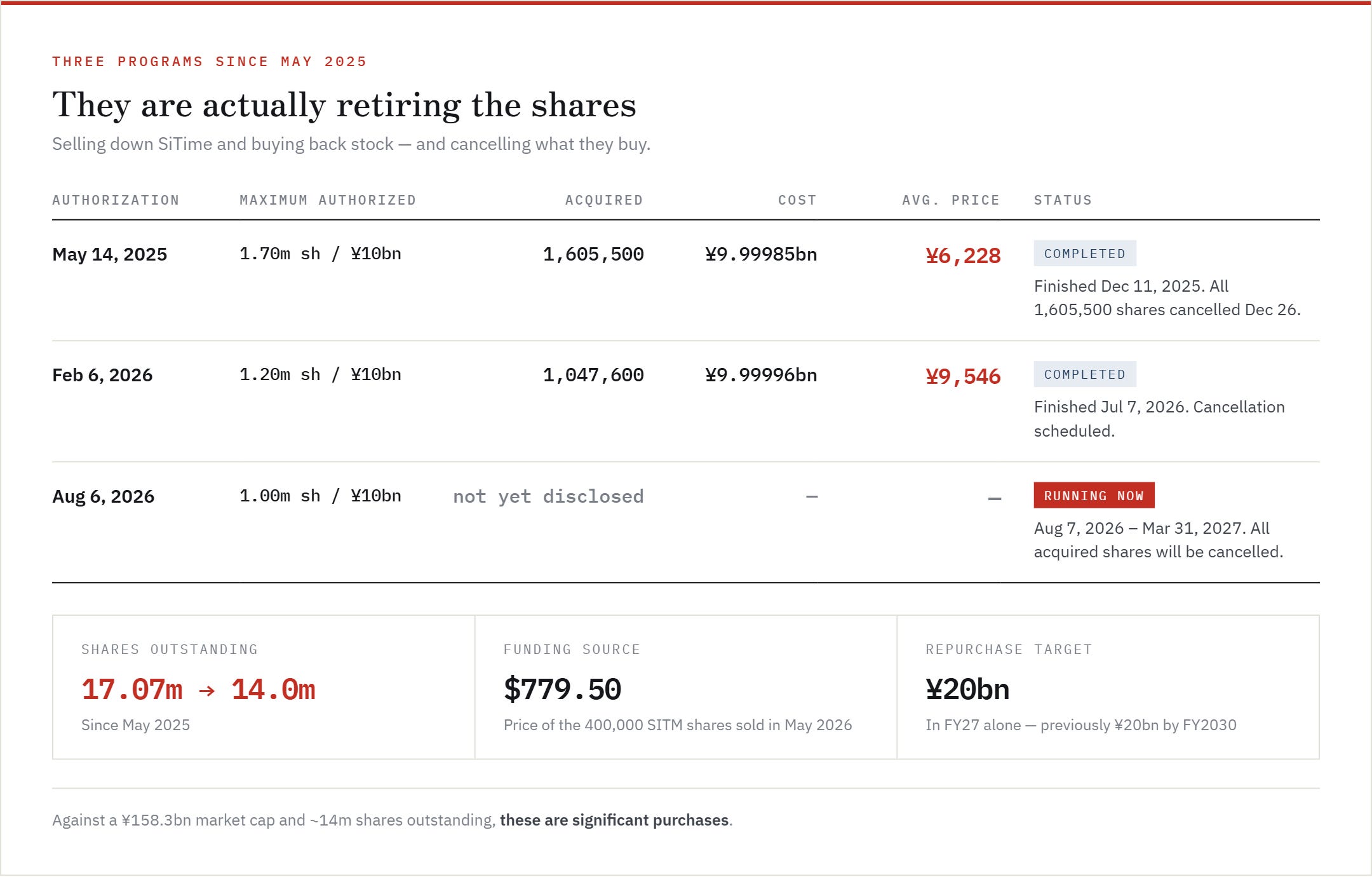1372x877 pixels.
Task: Click the note 'Aug 7, 2026 – Mar 31, 2027' text
Action: (1159, 540)
